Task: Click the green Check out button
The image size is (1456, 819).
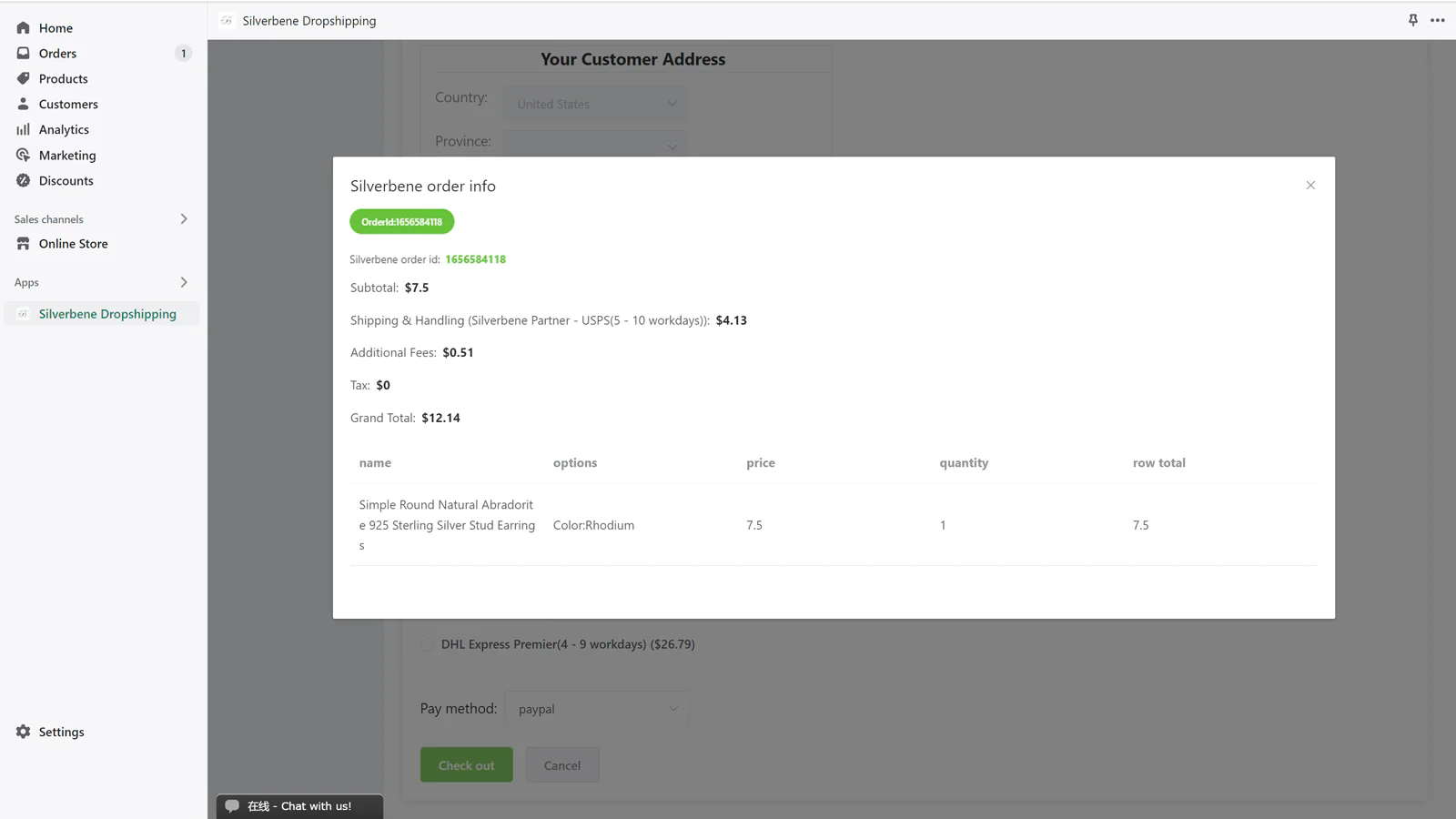Action: [x=466, y=765]
